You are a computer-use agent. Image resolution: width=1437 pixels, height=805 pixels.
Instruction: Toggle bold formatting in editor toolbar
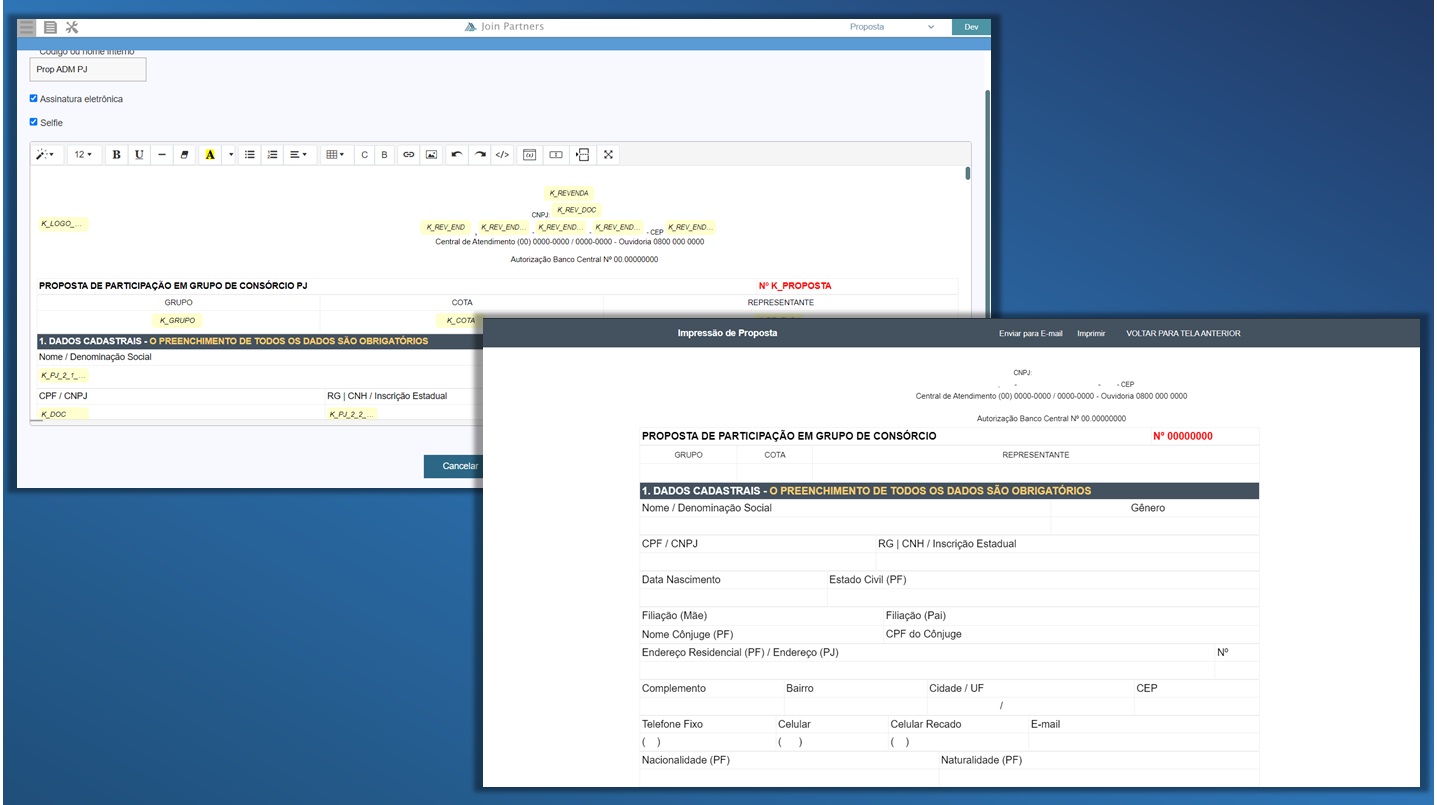pos(116,155)
